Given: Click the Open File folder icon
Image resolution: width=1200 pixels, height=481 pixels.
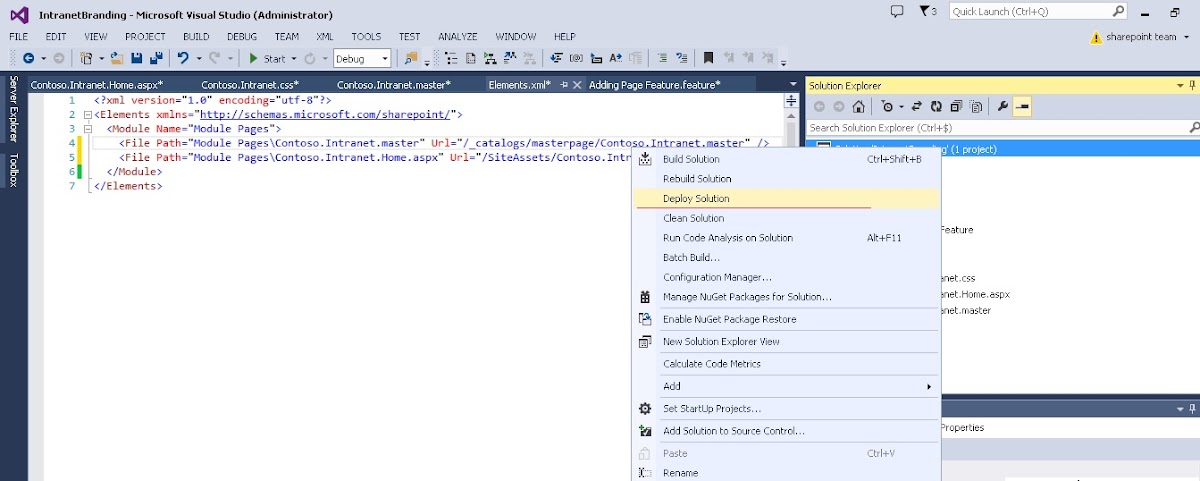Looking at the screenshot, I should [x=117, y=58].
